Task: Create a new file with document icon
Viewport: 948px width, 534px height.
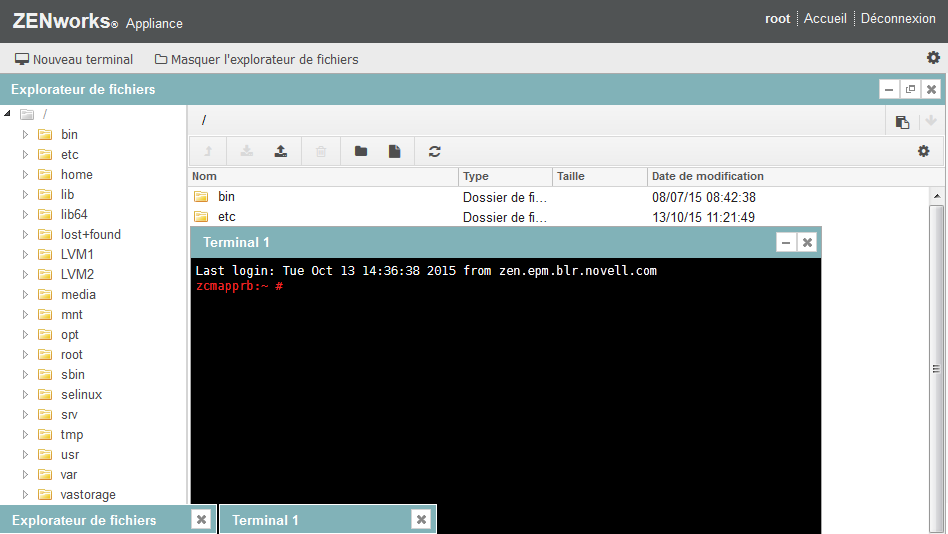Action: (x=394, y=151)
